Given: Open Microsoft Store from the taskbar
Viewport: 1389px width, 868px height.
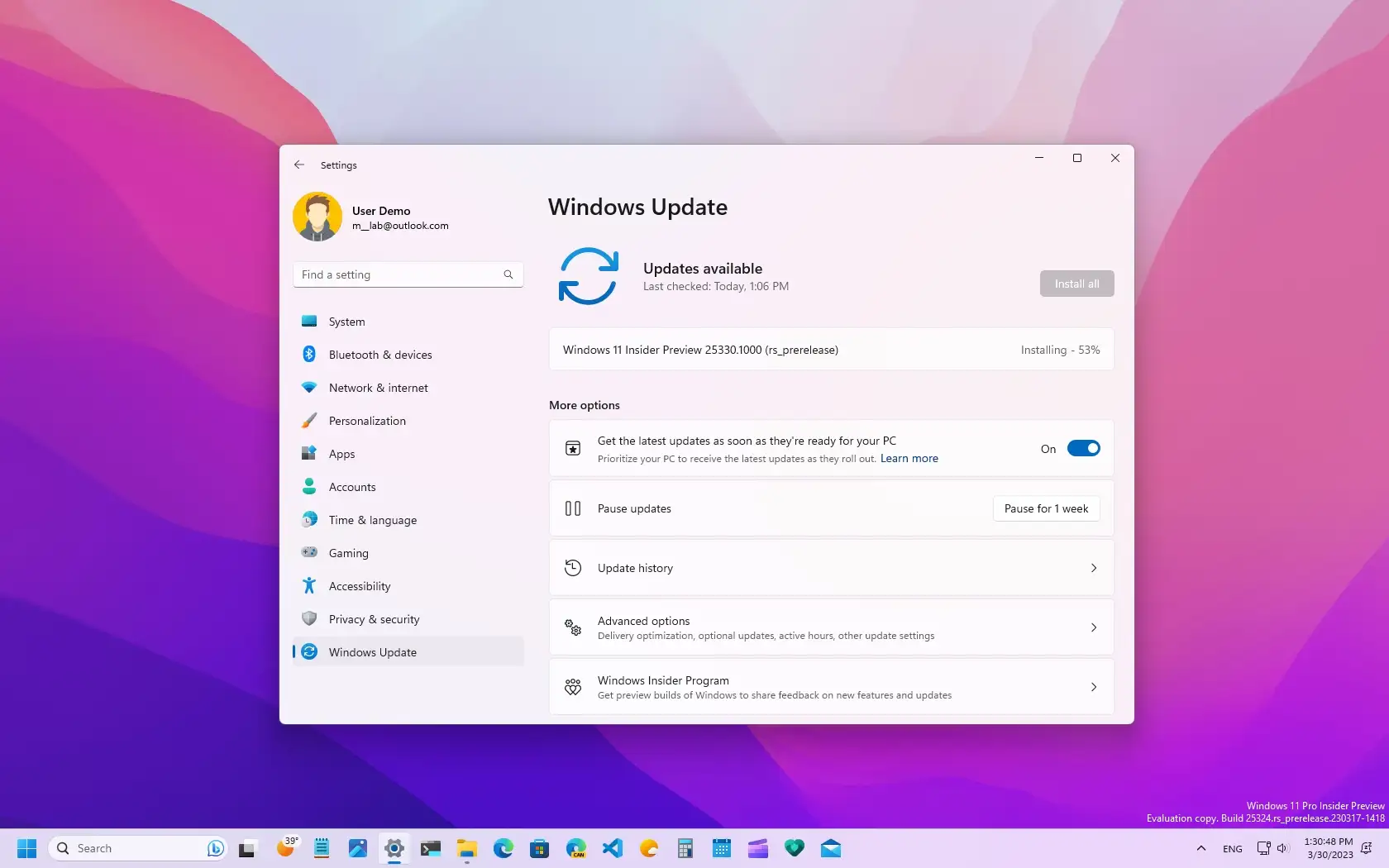Looking at the screenshot, I should tap(540, 848).
